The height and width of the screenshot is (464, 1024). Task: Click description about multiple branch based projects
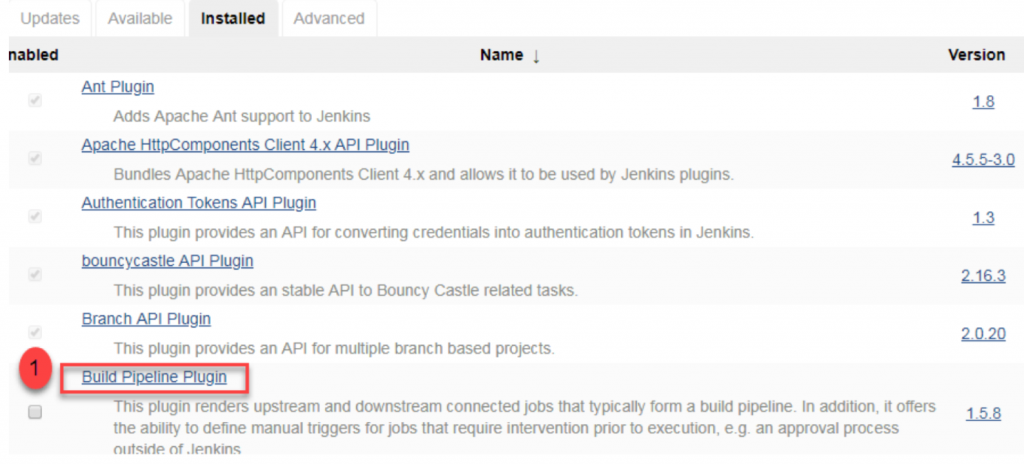point(334,349)
